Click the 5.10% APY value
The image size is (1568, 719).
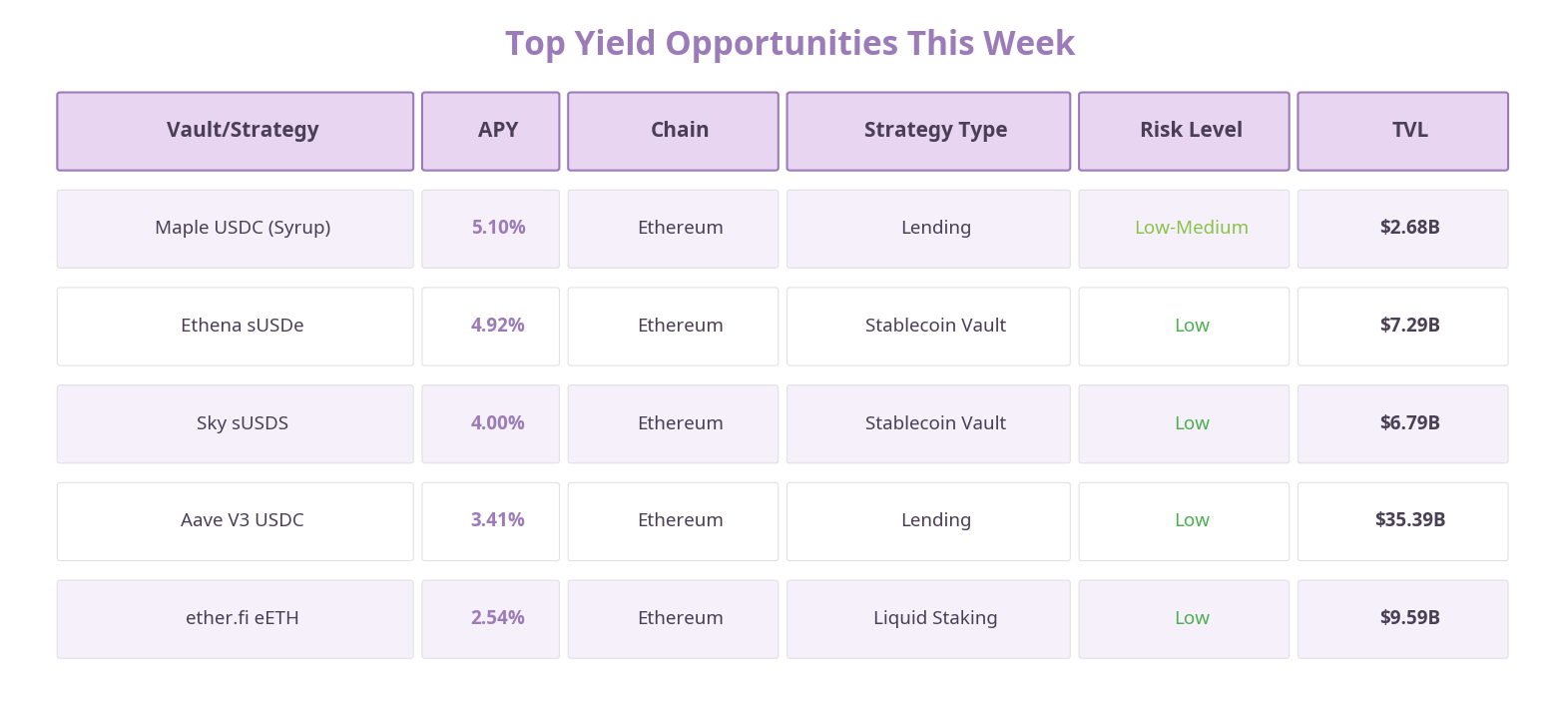tap(498, 228)
